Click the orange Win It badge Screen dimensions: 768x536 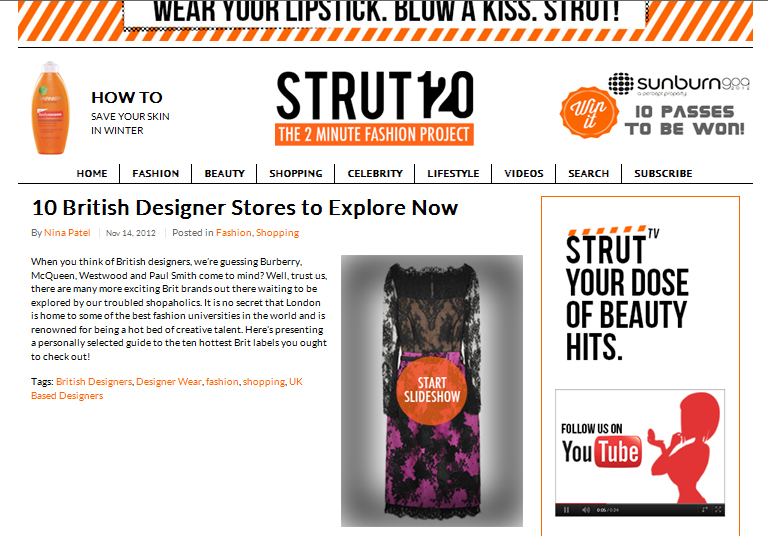(589, 113)
